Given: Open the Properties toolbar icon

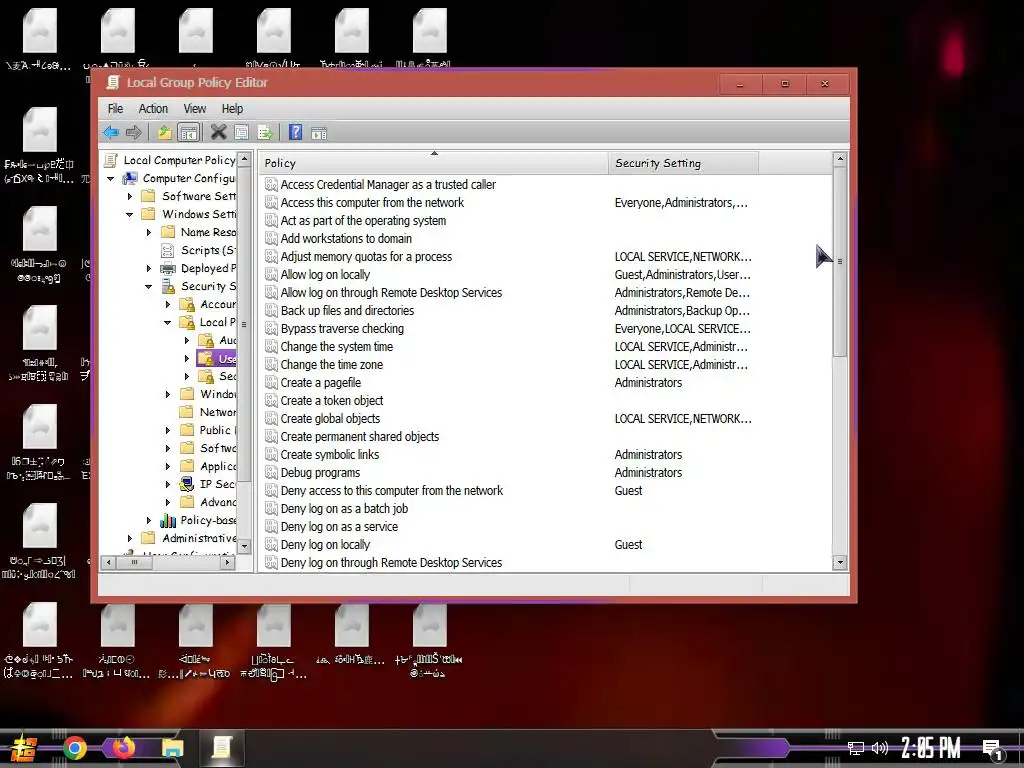Looking at the screenshot, I should tap(242, 133).
